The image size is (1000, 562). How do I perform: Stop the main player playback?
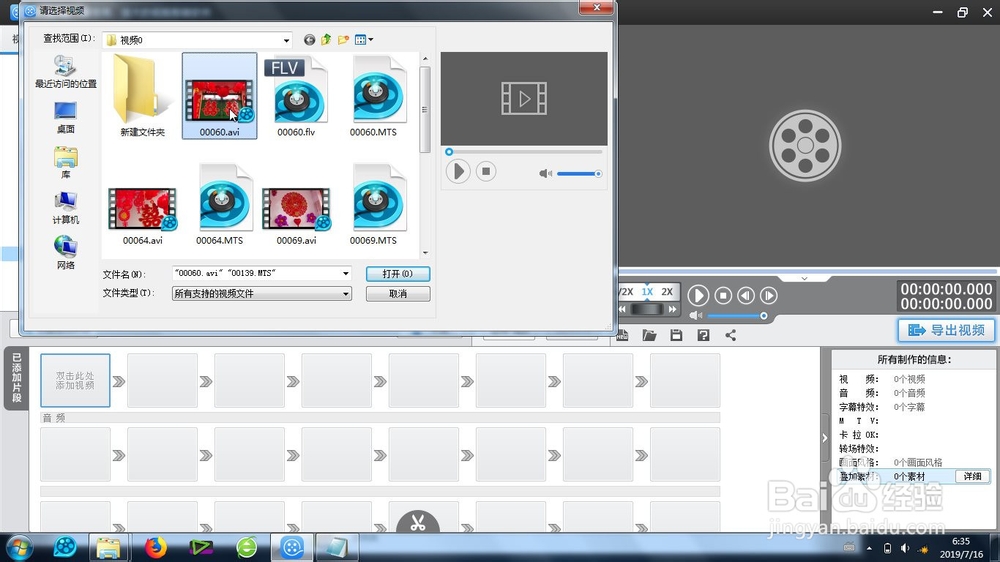coord(723,295)
